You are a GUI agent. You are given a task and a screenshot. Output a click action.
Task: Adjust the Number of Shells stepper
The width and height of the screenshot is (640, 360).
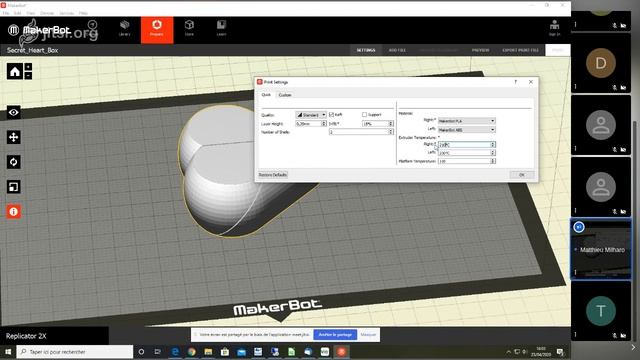[x=391, y=132]
